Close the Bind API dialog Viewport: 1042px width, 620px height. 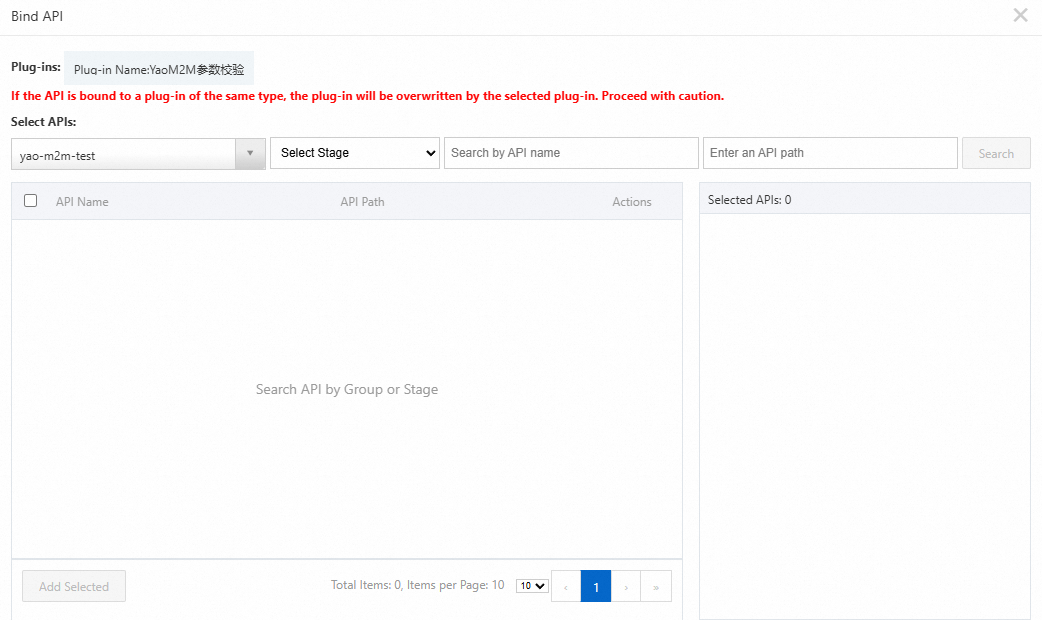click(x=1020, y=15)
